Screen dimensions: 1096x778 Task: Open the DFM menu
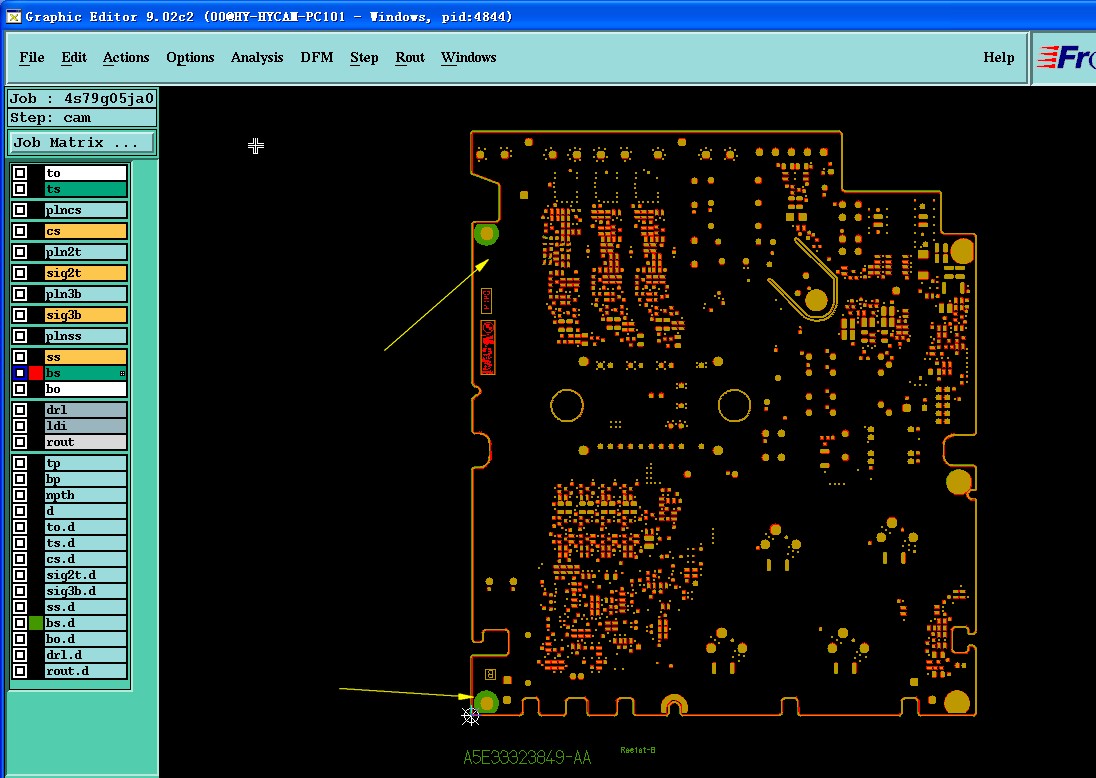pos(317,57)
